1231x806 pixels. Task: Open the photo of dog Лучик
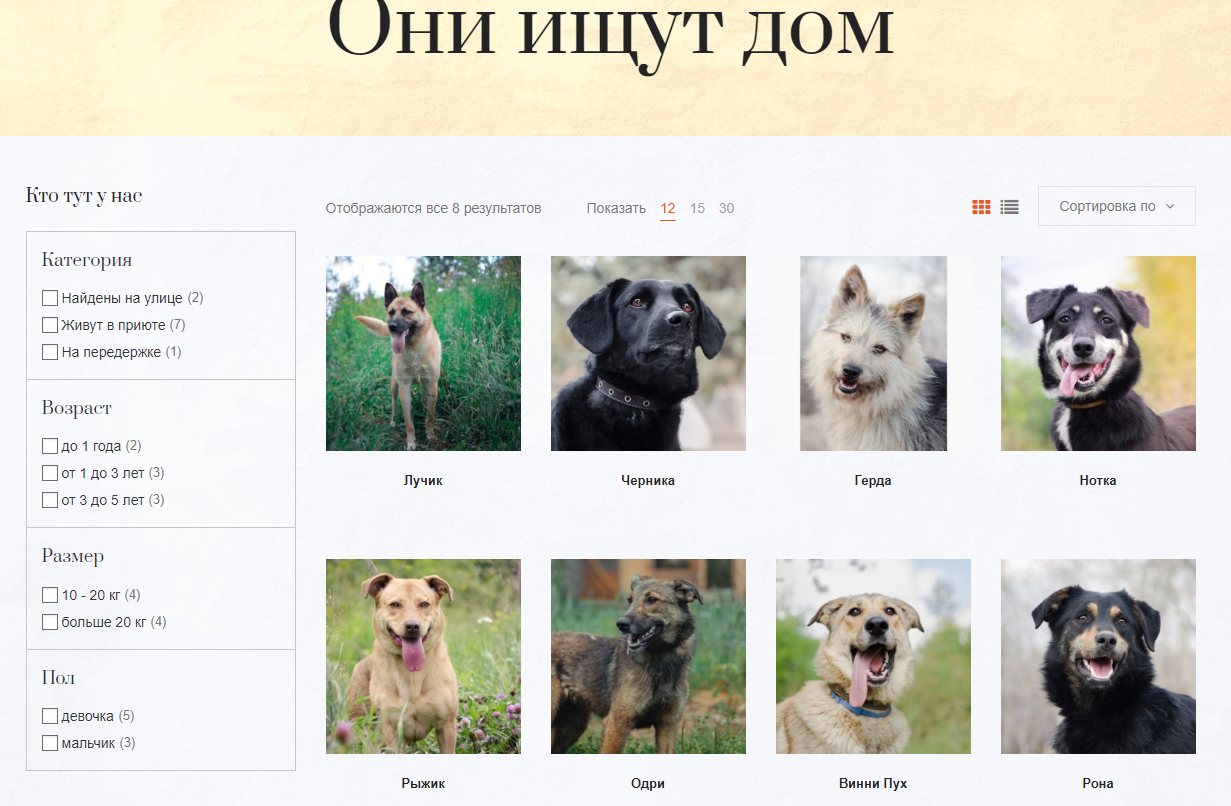tap(423, 353)
